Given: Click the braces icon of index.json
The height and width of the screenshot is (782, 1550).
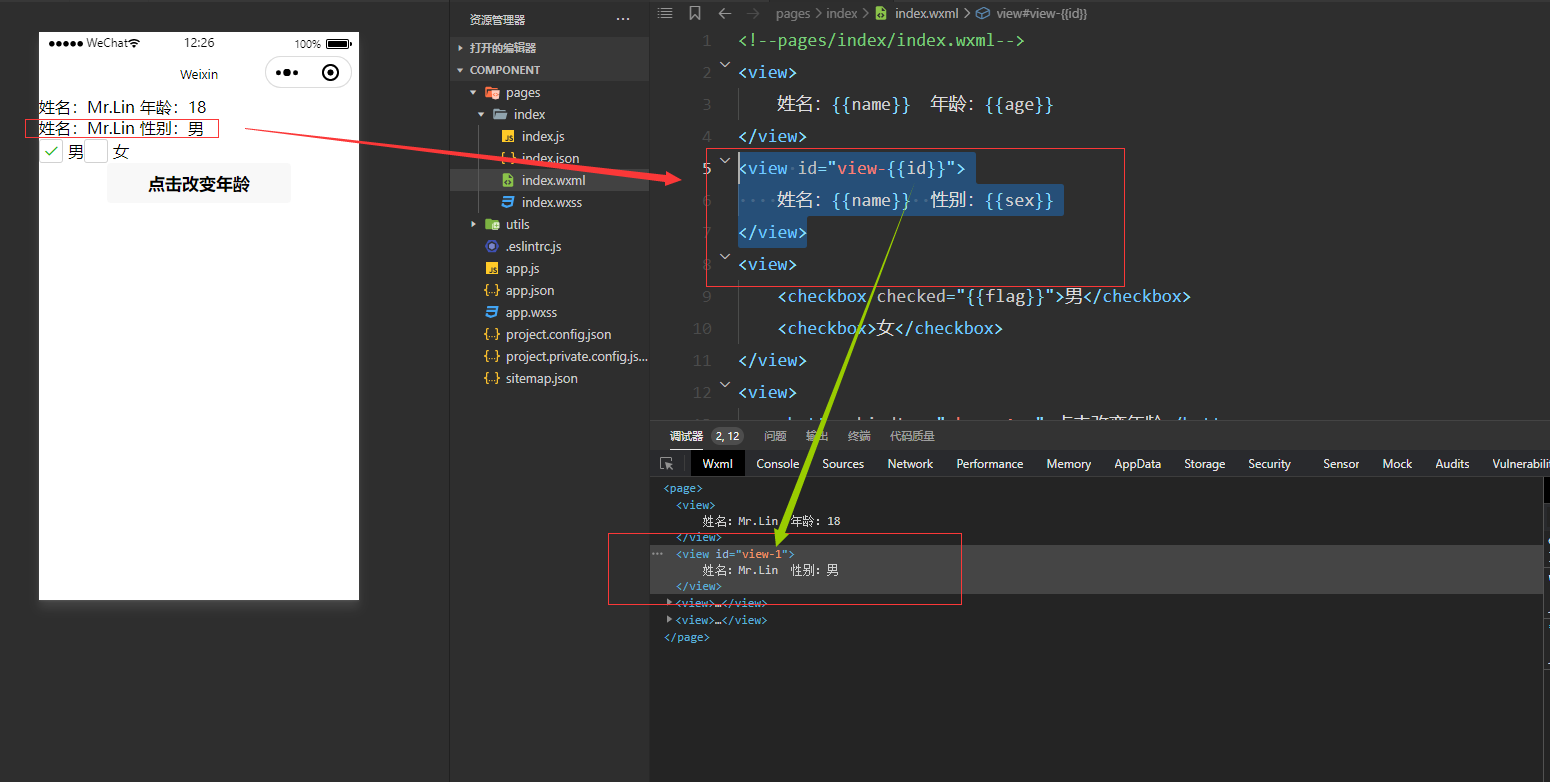Looking at the screenshot, I should (x=508, y=158).
